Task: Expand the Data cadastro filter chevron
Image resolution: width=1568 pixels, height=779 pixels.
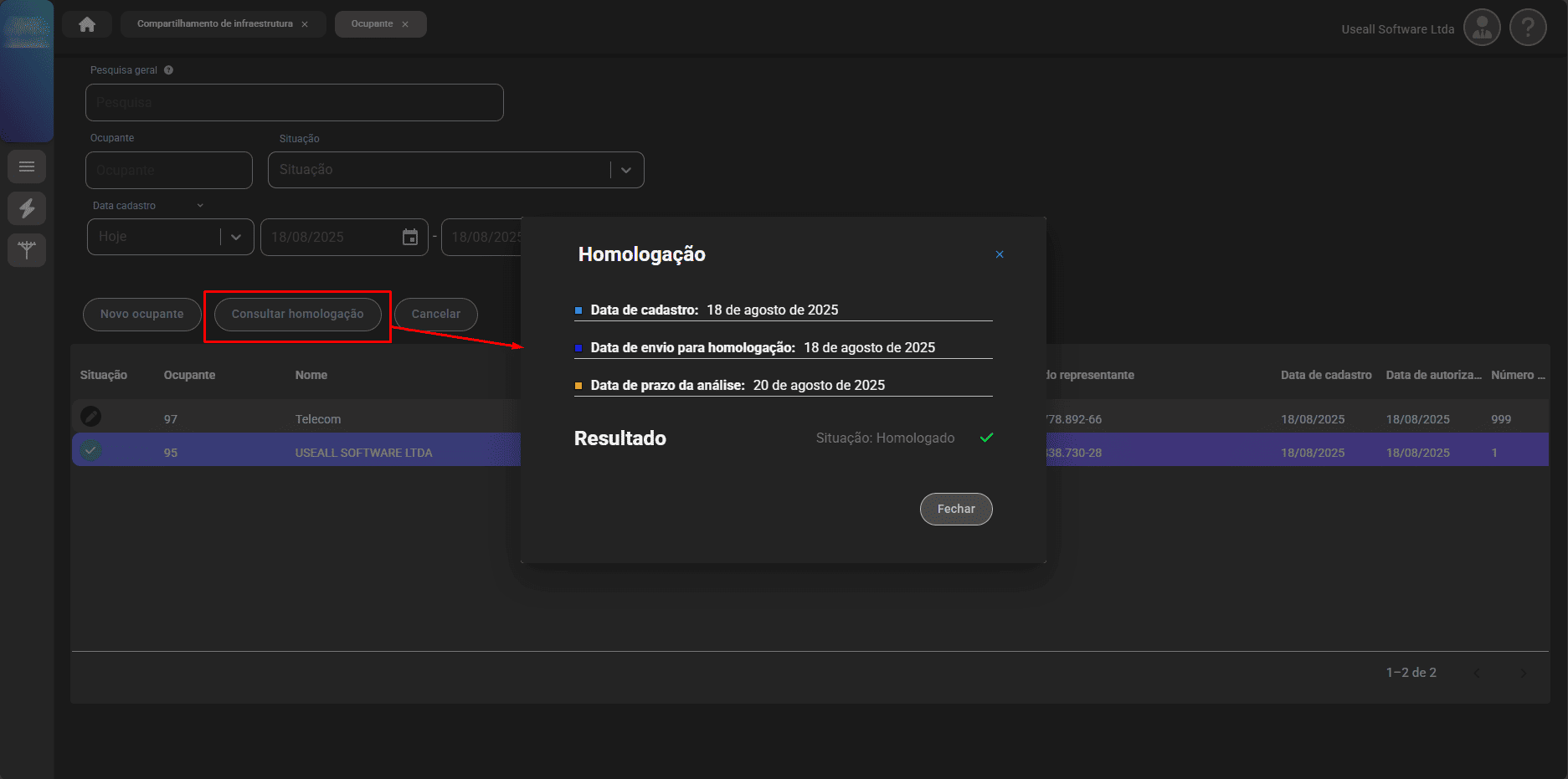Action: (x=200, y=206)
